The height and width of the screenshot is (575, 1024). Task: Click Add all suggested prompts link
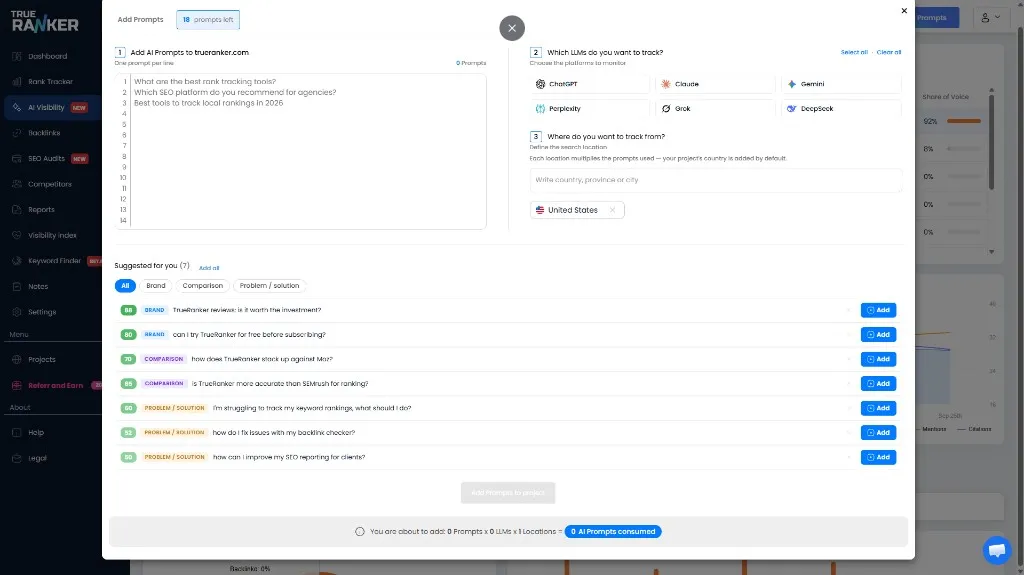(209, 268)
